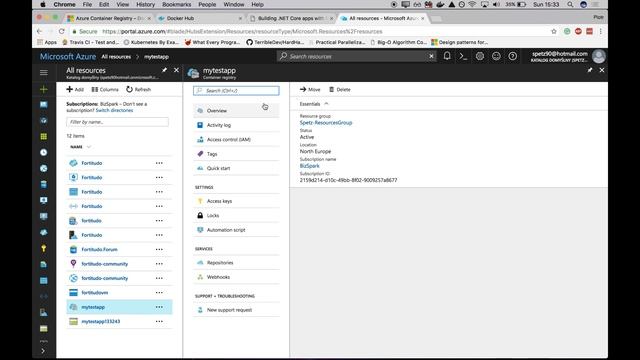The width and height of the screenshot is (640, 360).
Task: Focus the blade Search (Ctrl+/) box
Action: [236, 91]
